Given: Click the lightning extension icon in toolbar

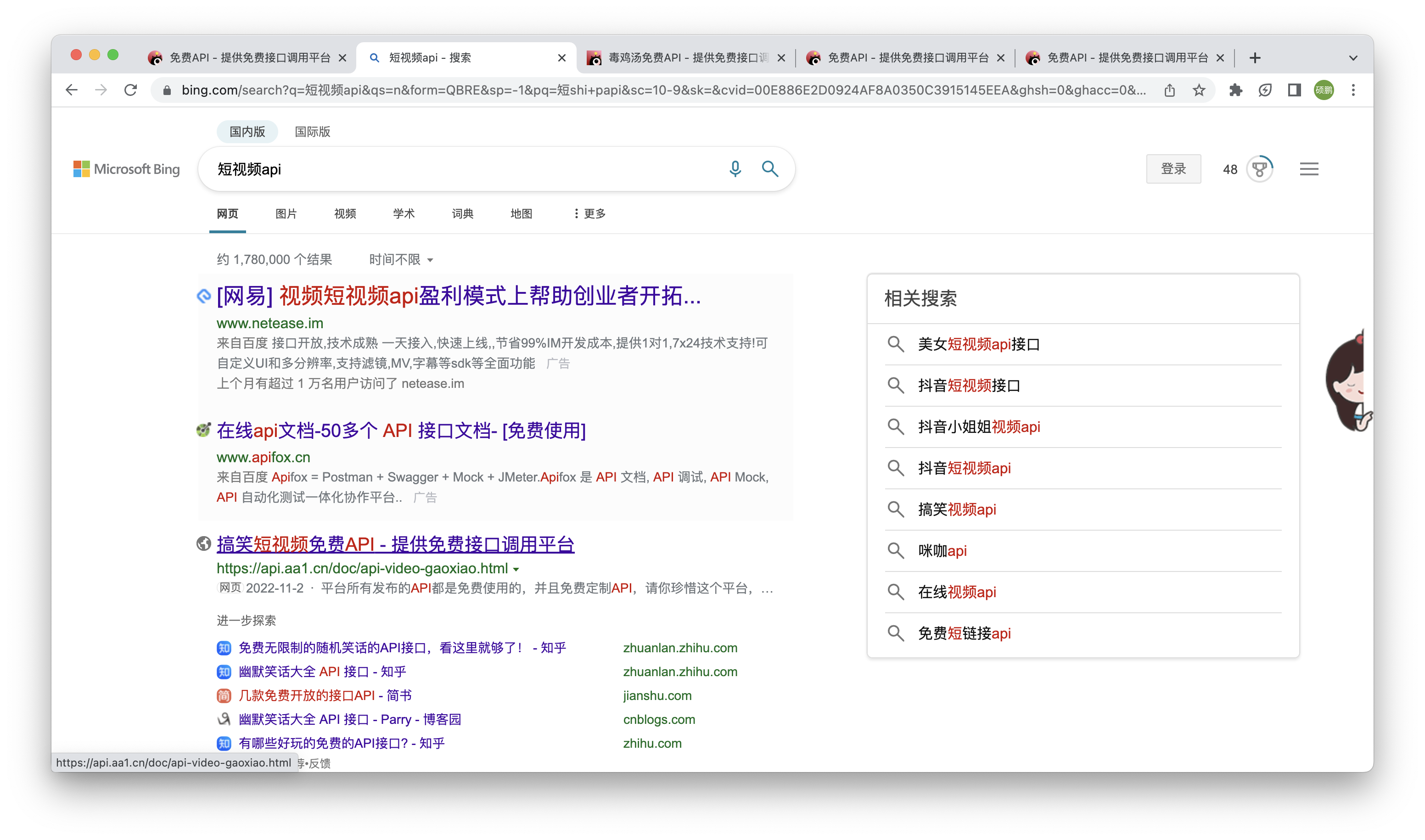Looking at the screenshot, I should coord(1265,90).
